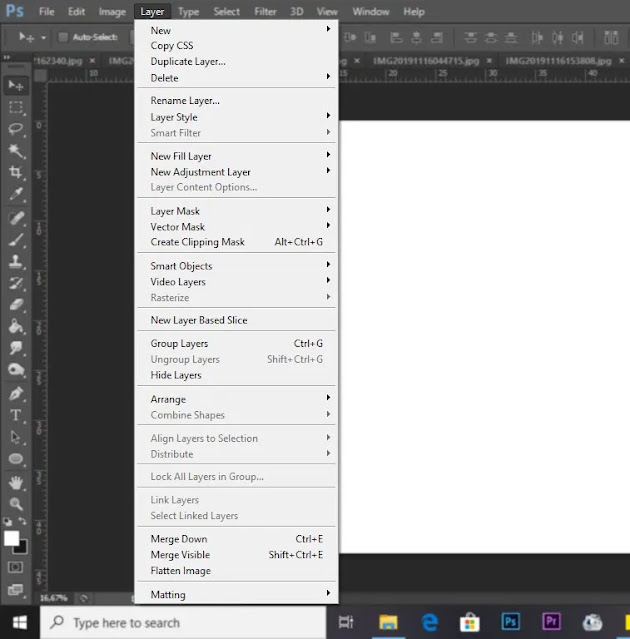Reset default foreground and background colors
The height and width of the screenshot is (639, 630).
(7, 521)
